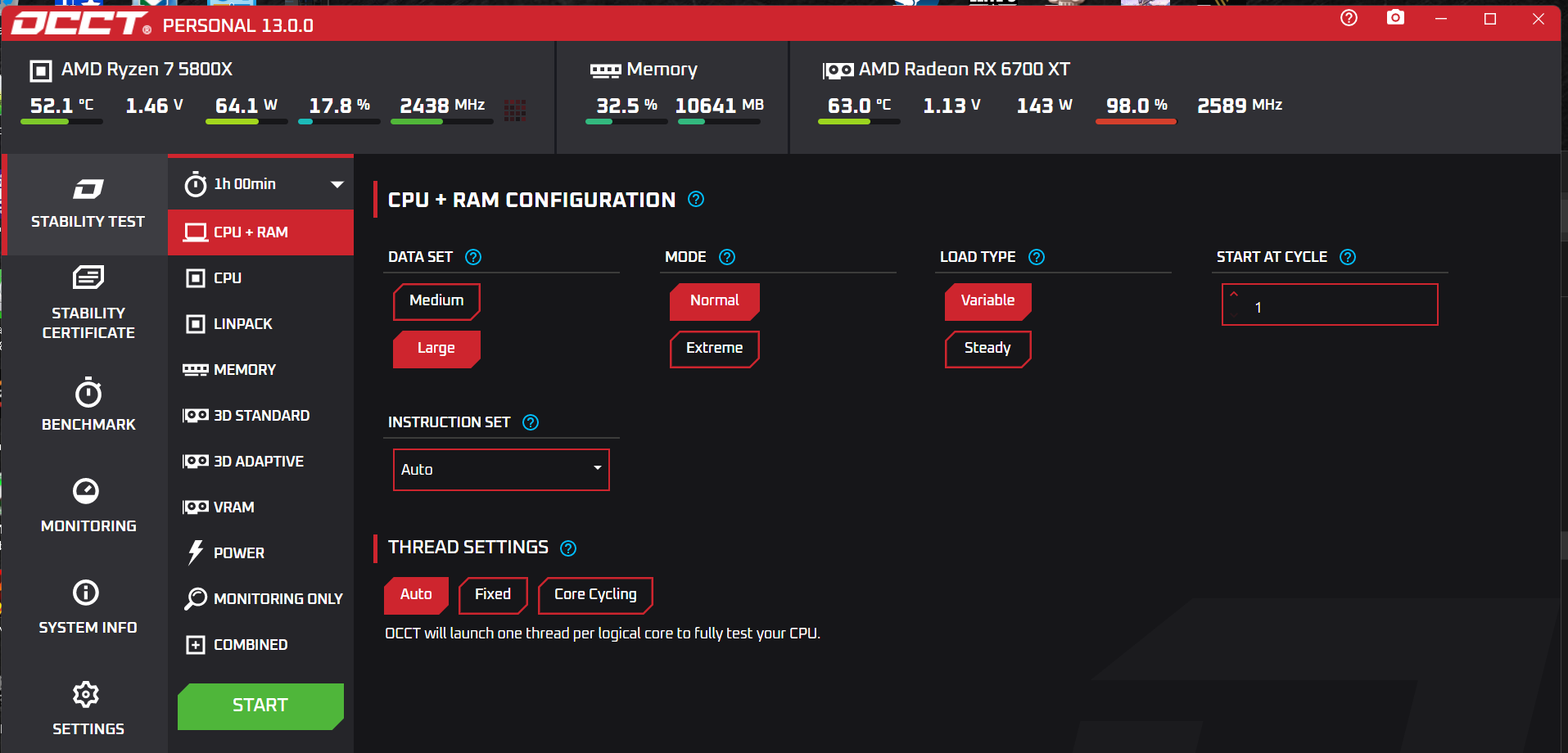Click the CPU temperature 52.1 °C bar
This screenshot has height=753, width=1568.
click(x=61, y=122)
